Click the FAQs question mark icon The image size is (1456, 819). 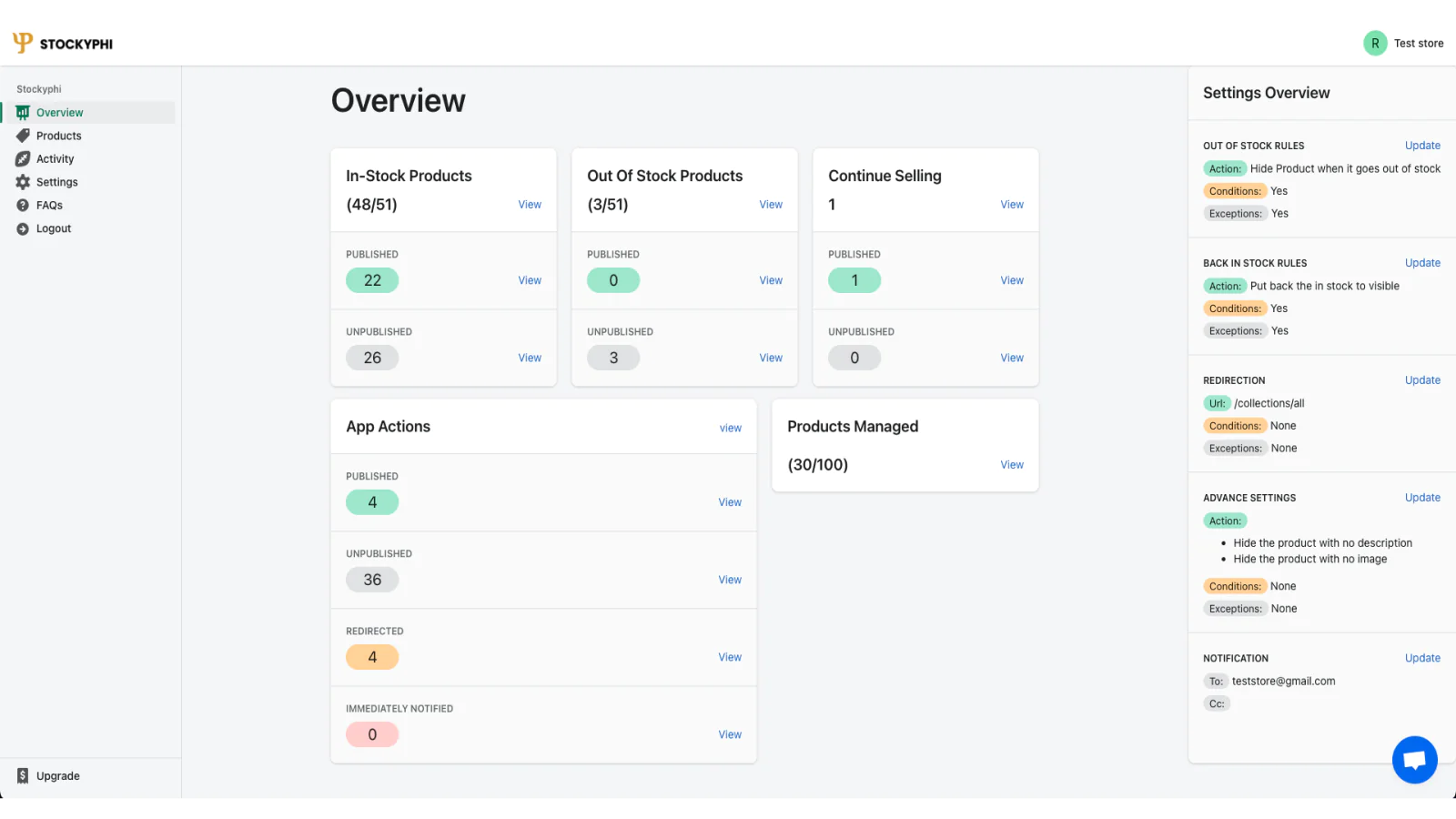click(23, 206)
